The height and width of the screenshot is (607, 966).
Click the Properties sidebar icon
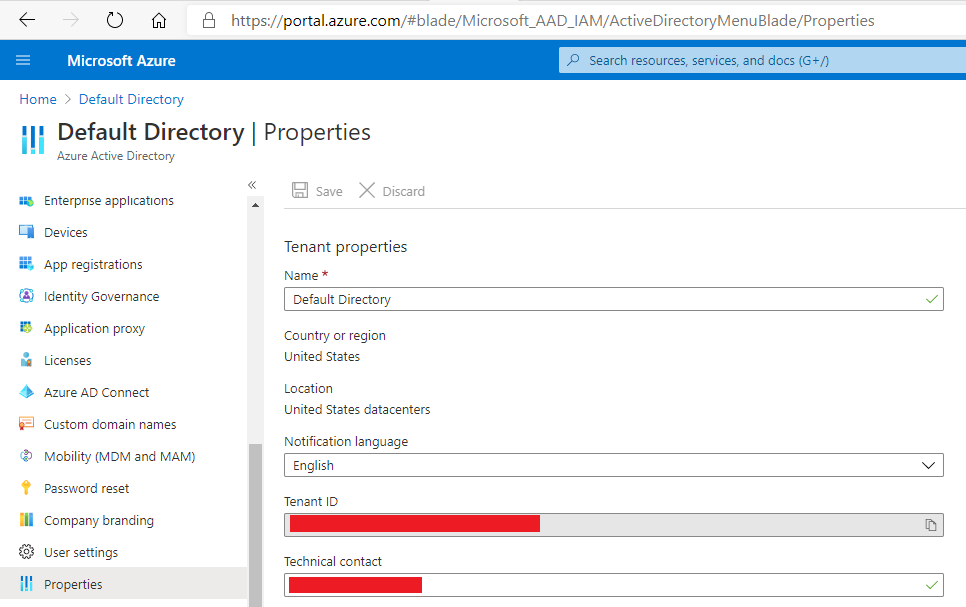click(26, 584)
